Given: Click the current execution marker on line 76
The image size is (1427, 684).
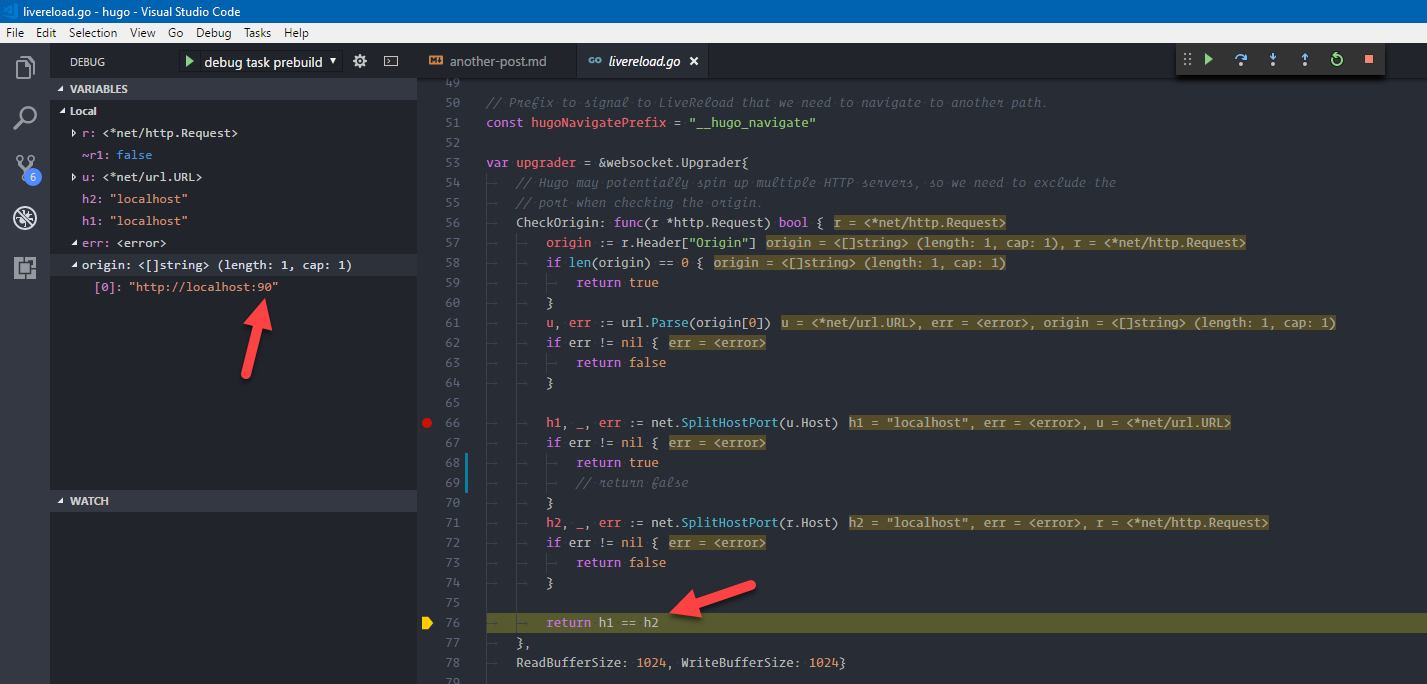Looking at the screenshot, I should point(427,623).
